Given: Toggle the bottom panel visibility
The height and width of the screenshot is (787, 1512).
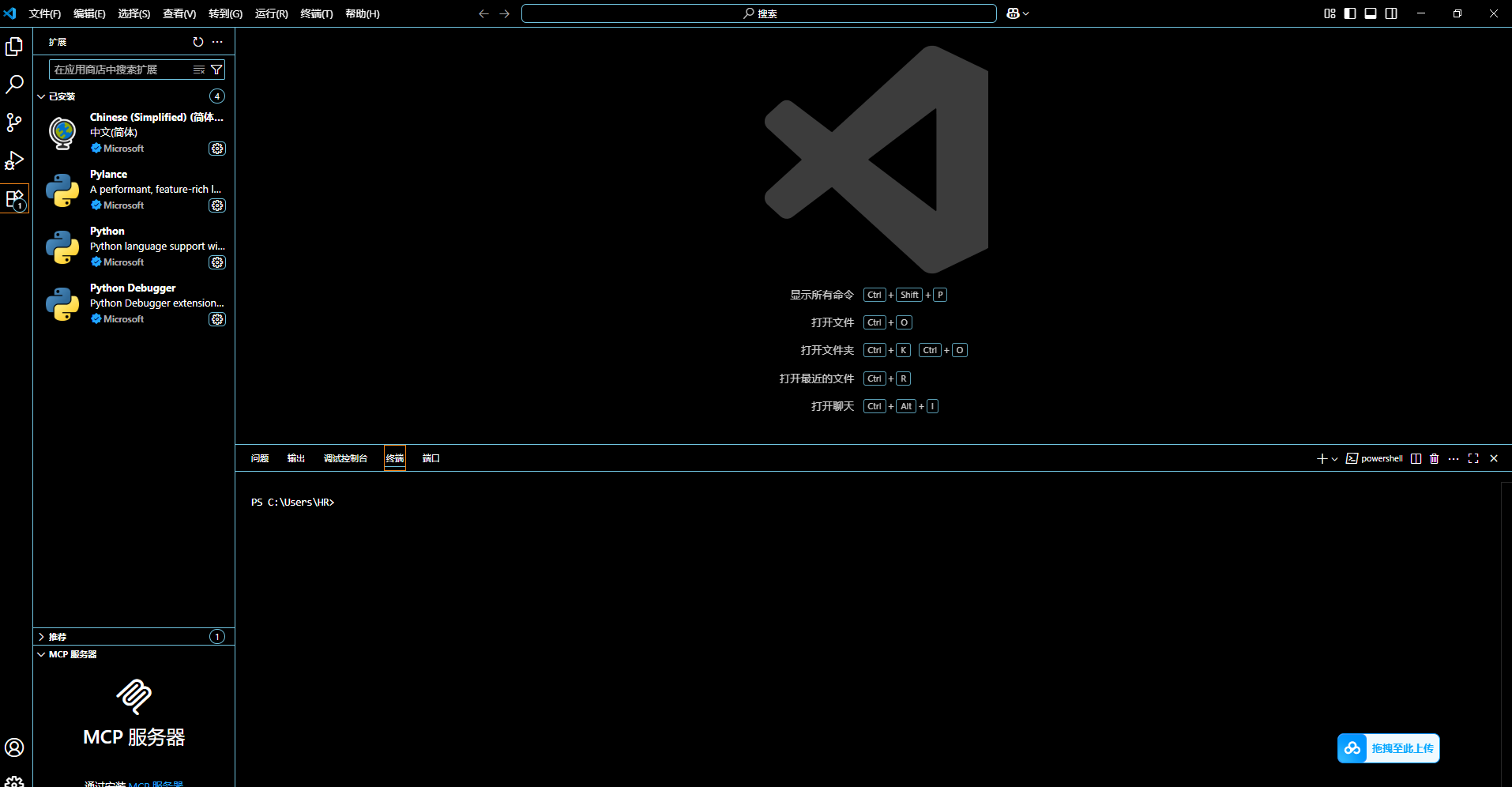Looking at the screenshot, I should [1371, 13].
